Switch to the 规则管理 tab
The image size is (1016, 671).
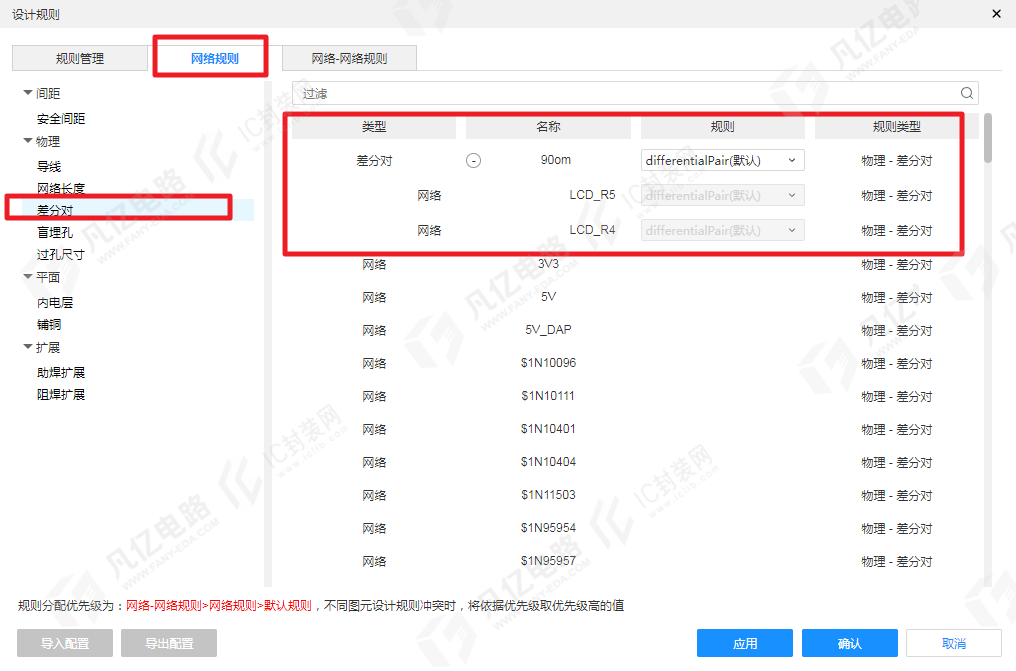pyautogui.click(x=80, y=58)
